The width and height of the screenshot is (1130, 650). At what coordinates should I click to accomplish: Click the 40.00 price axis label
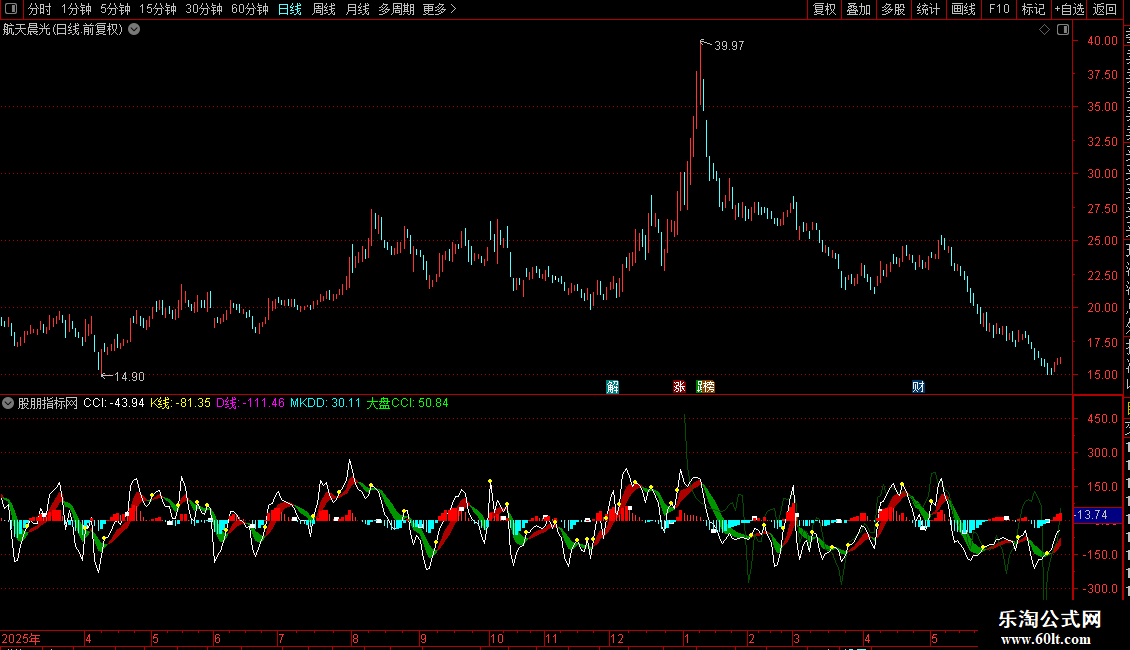1103,41
